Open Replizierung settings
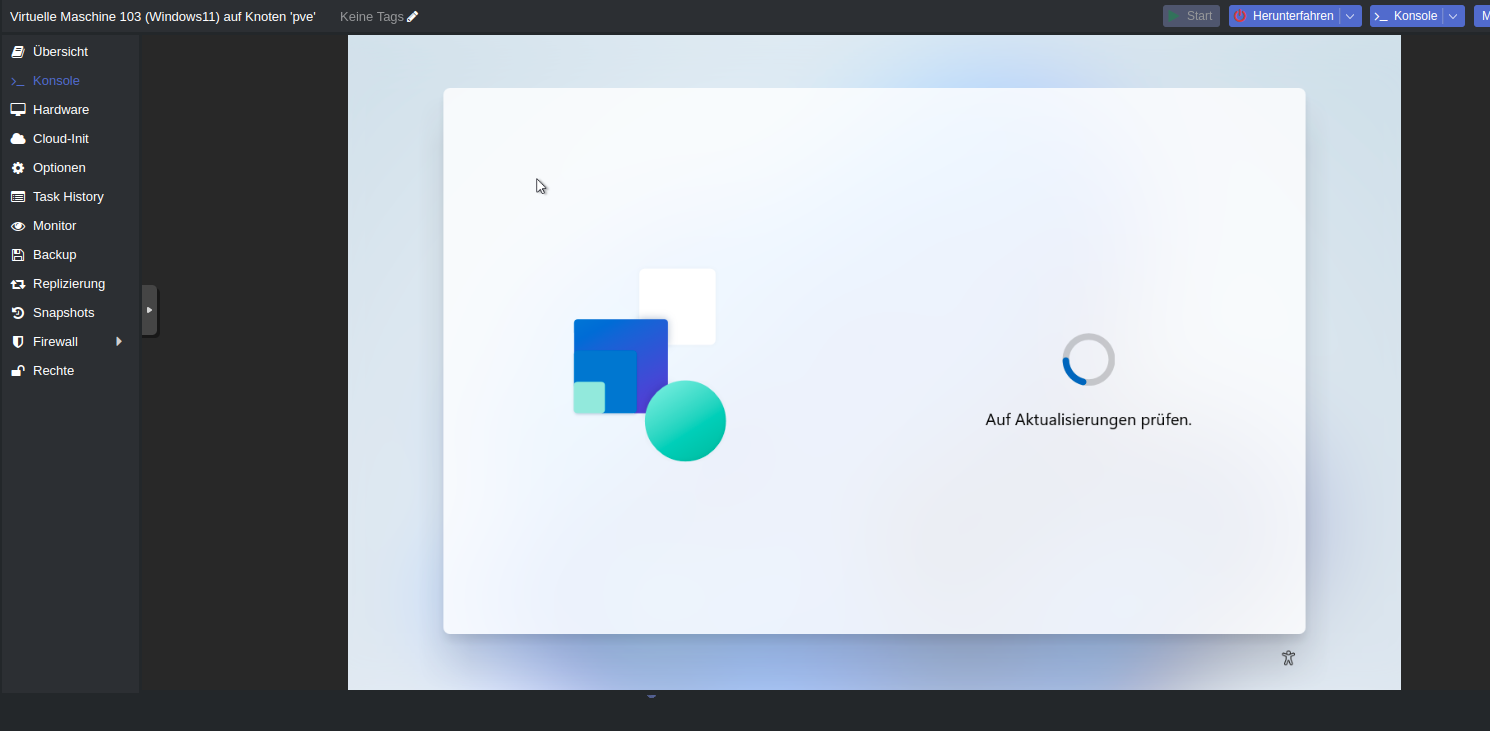 [70, 283]
